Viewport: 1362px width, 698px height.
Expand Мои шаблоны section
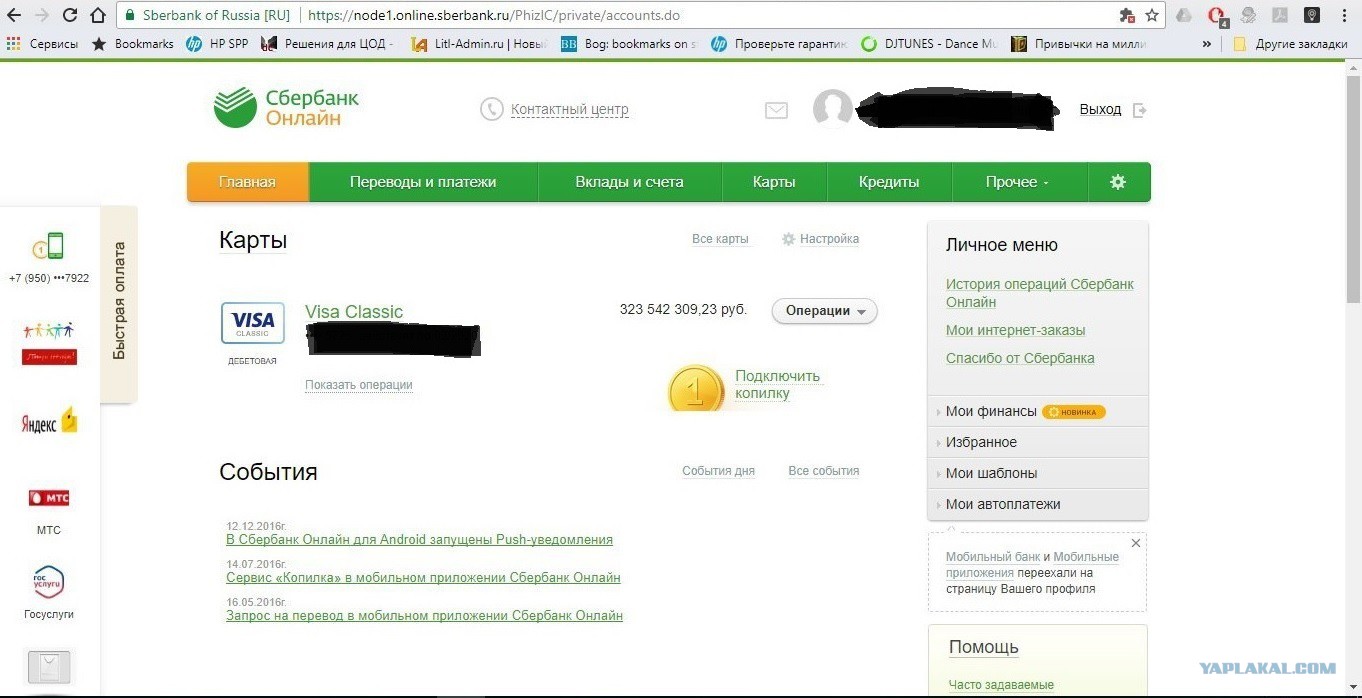point(1037,473)
